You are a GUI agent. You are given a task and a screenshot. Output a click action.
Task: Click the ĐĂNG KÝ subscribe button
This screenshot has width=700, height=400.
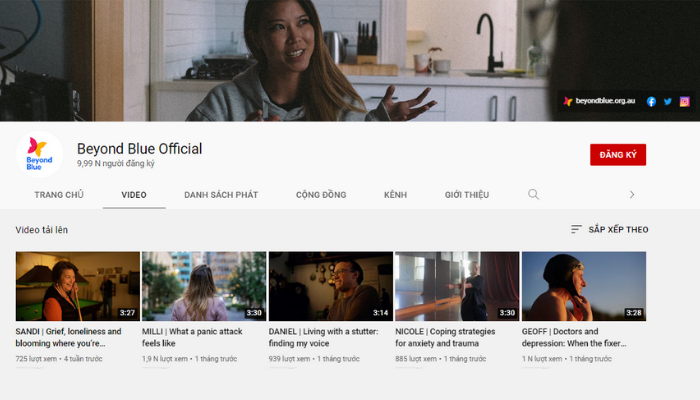(x=618, y=155)
